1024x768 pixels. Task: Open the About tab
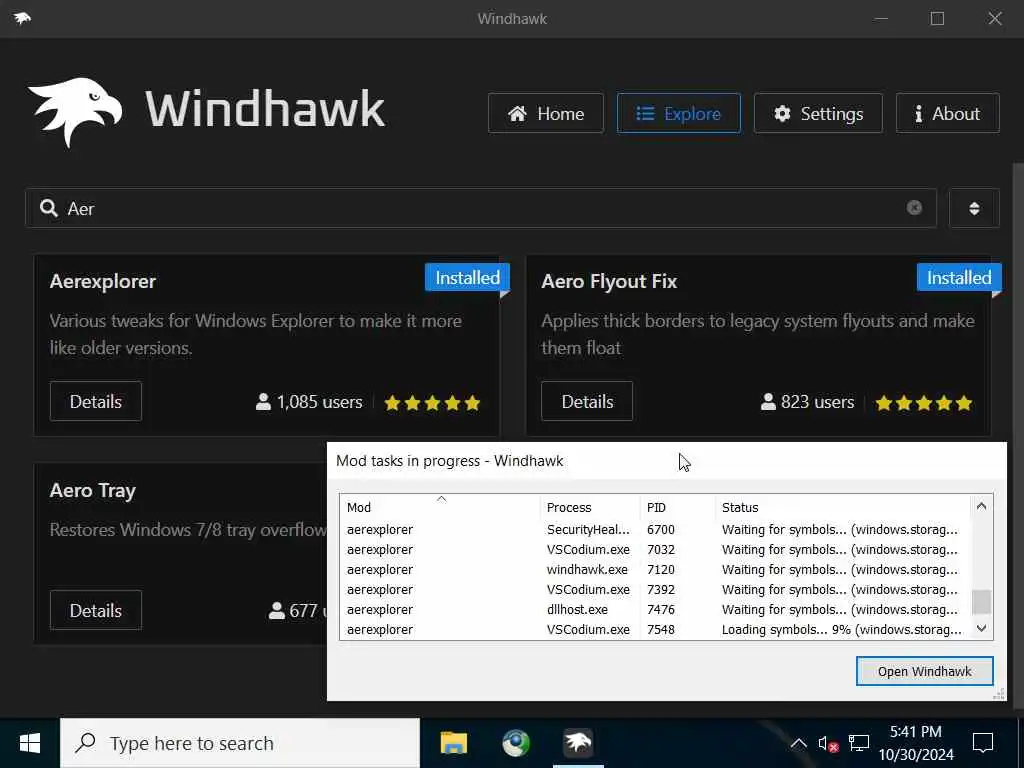tap(947, 114)
